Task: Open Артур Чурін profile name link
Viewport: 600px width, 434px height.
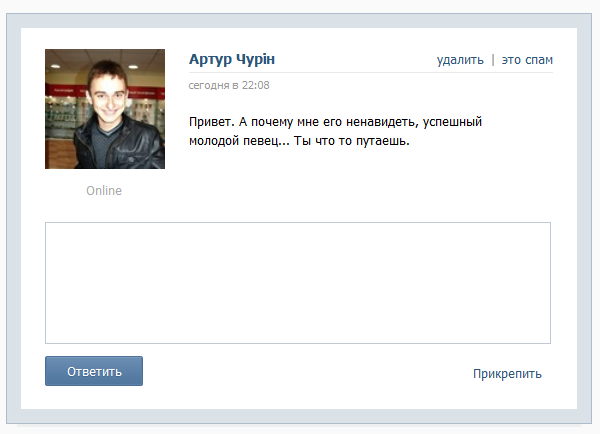Action: point(232,60)
